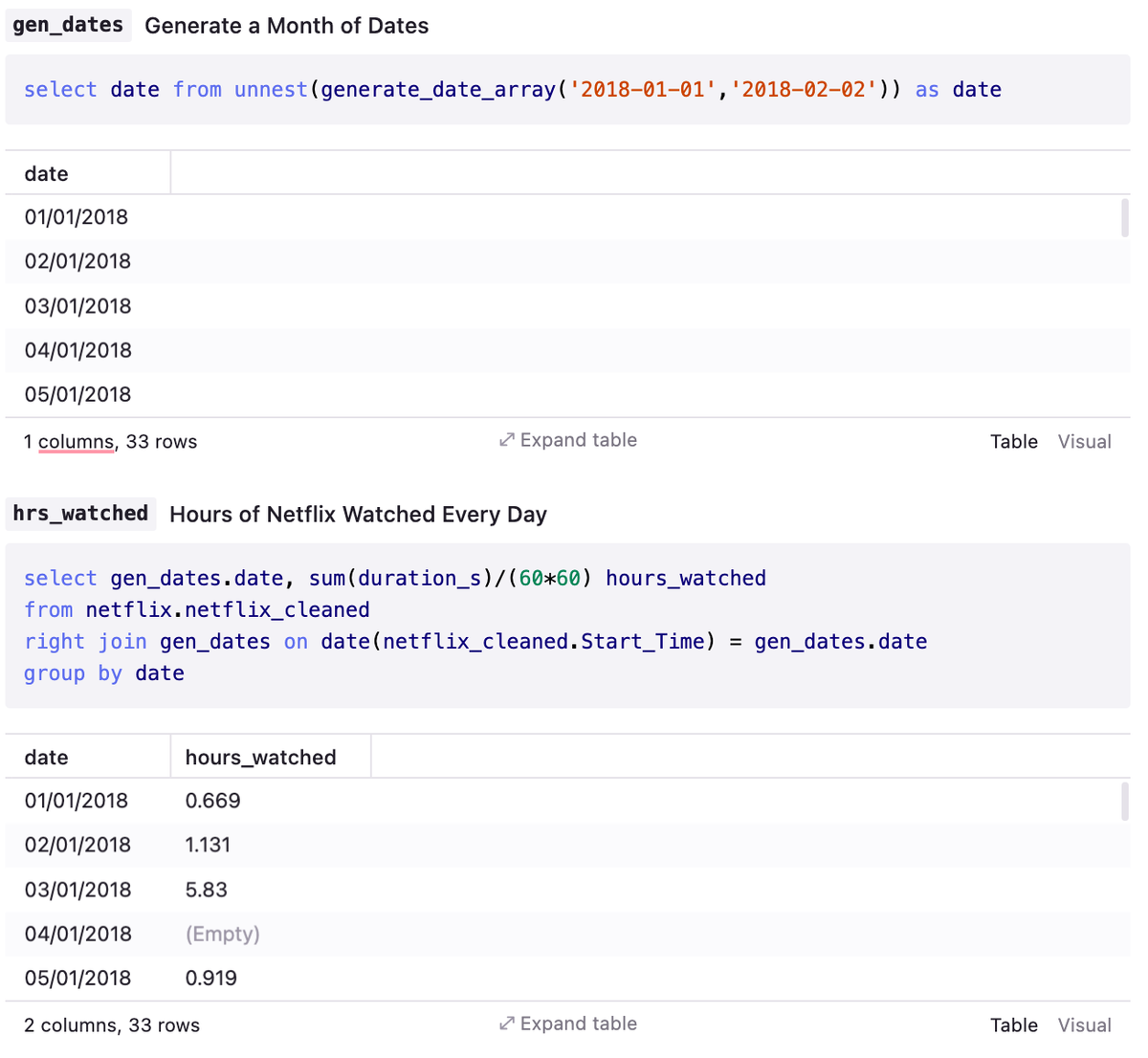Image resolution: width=1148 pixels, height=1058 pixels.
Task: Select the 5.83 hours_watched cell
Action: pyautogui.click(x=207, y=890)
